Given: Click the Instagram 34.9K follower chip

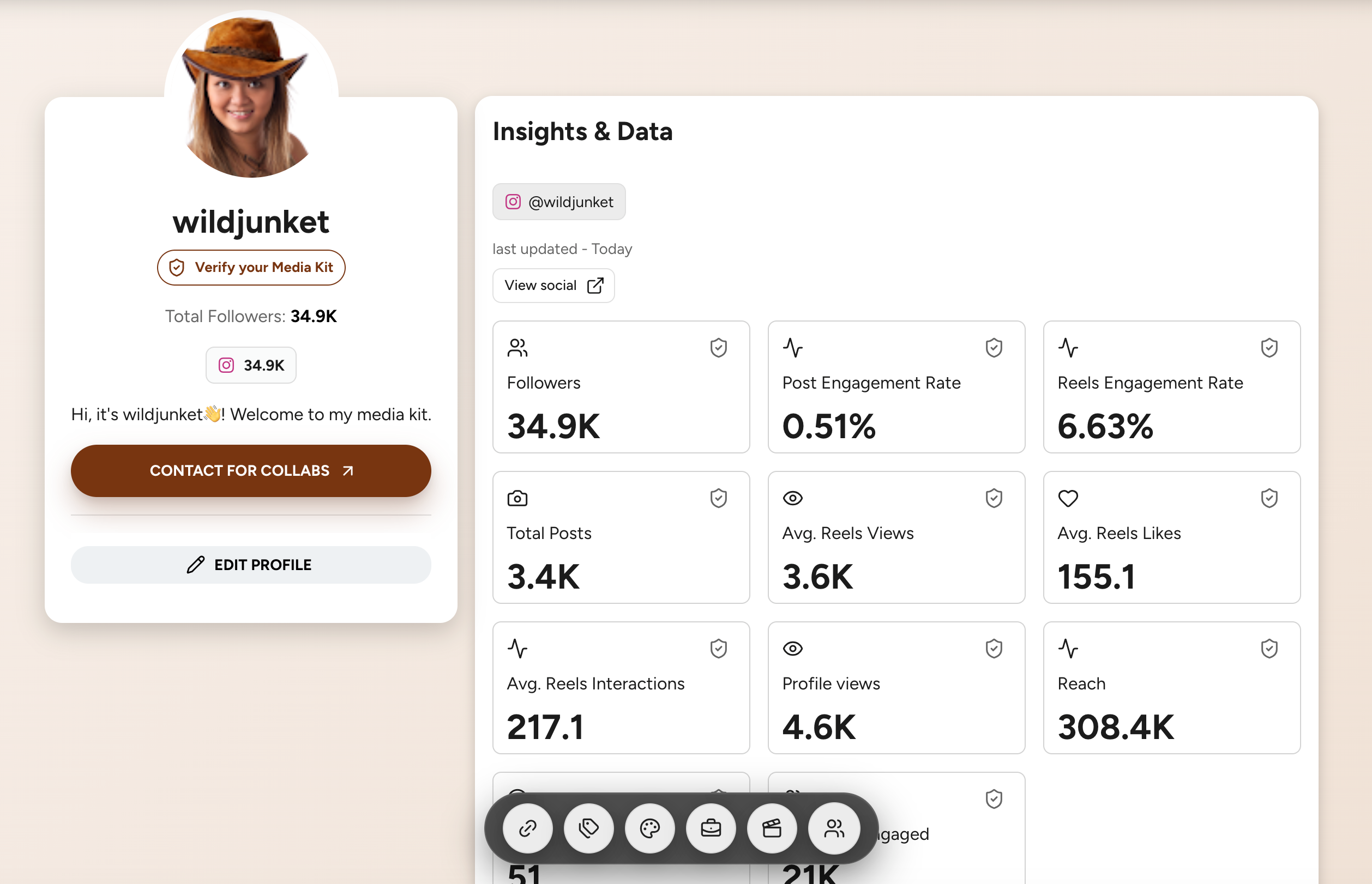Looking at the screenshot, I should point(251,365).
